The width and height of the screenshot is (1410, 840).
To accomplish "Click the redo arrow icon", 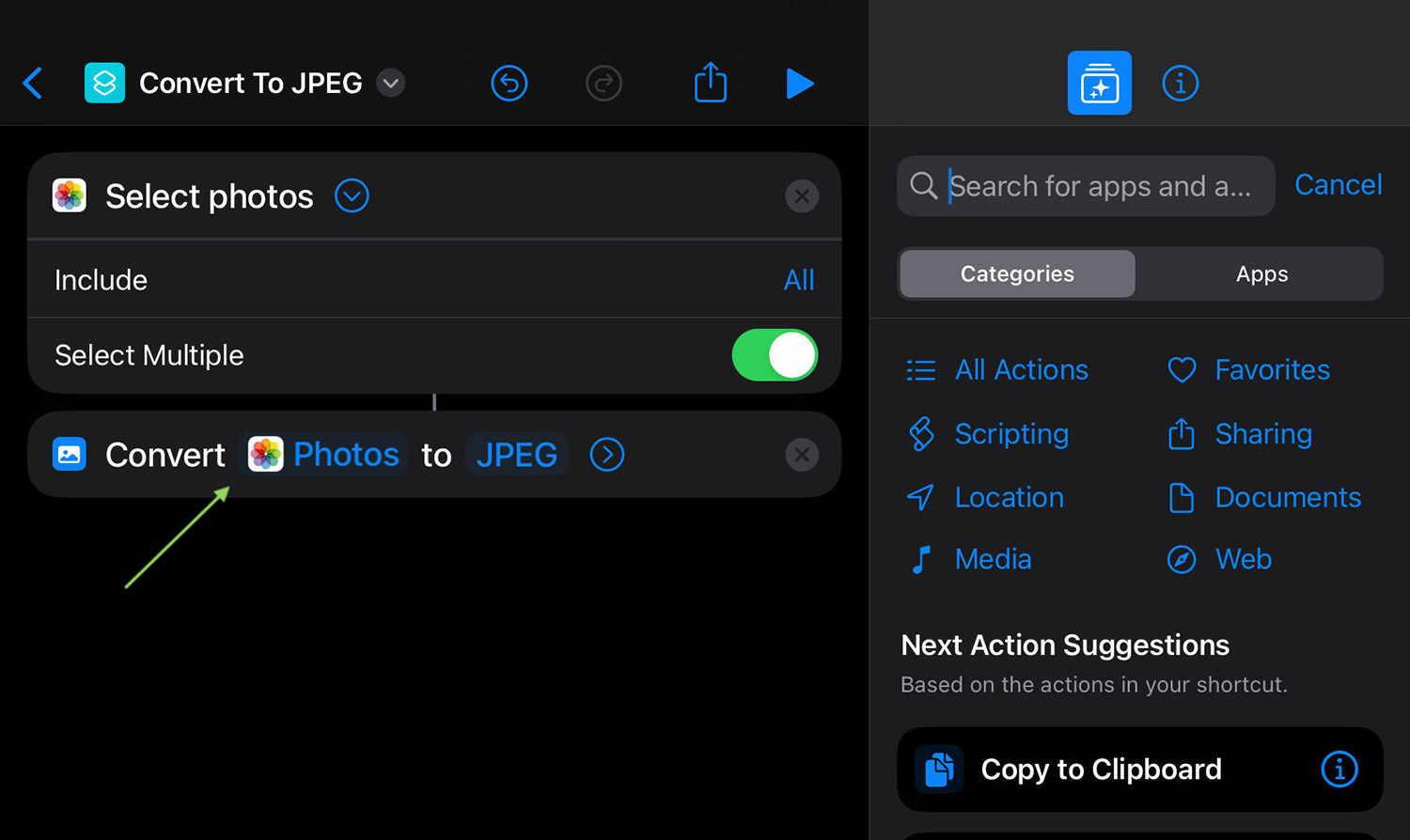I will (x=603, y=84).
